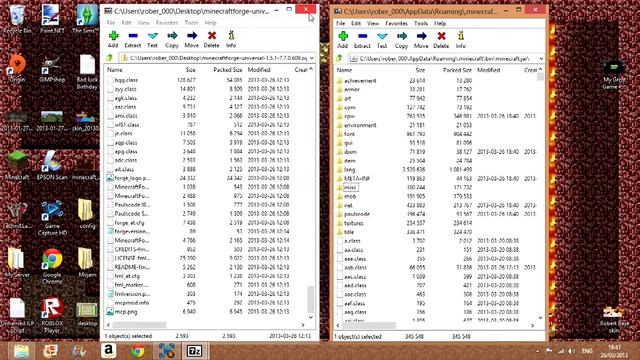The width and height of the screenshot is (640, 360).
Task: Open Favorites menu in right 7-Zip window
Action: [396, 24]
